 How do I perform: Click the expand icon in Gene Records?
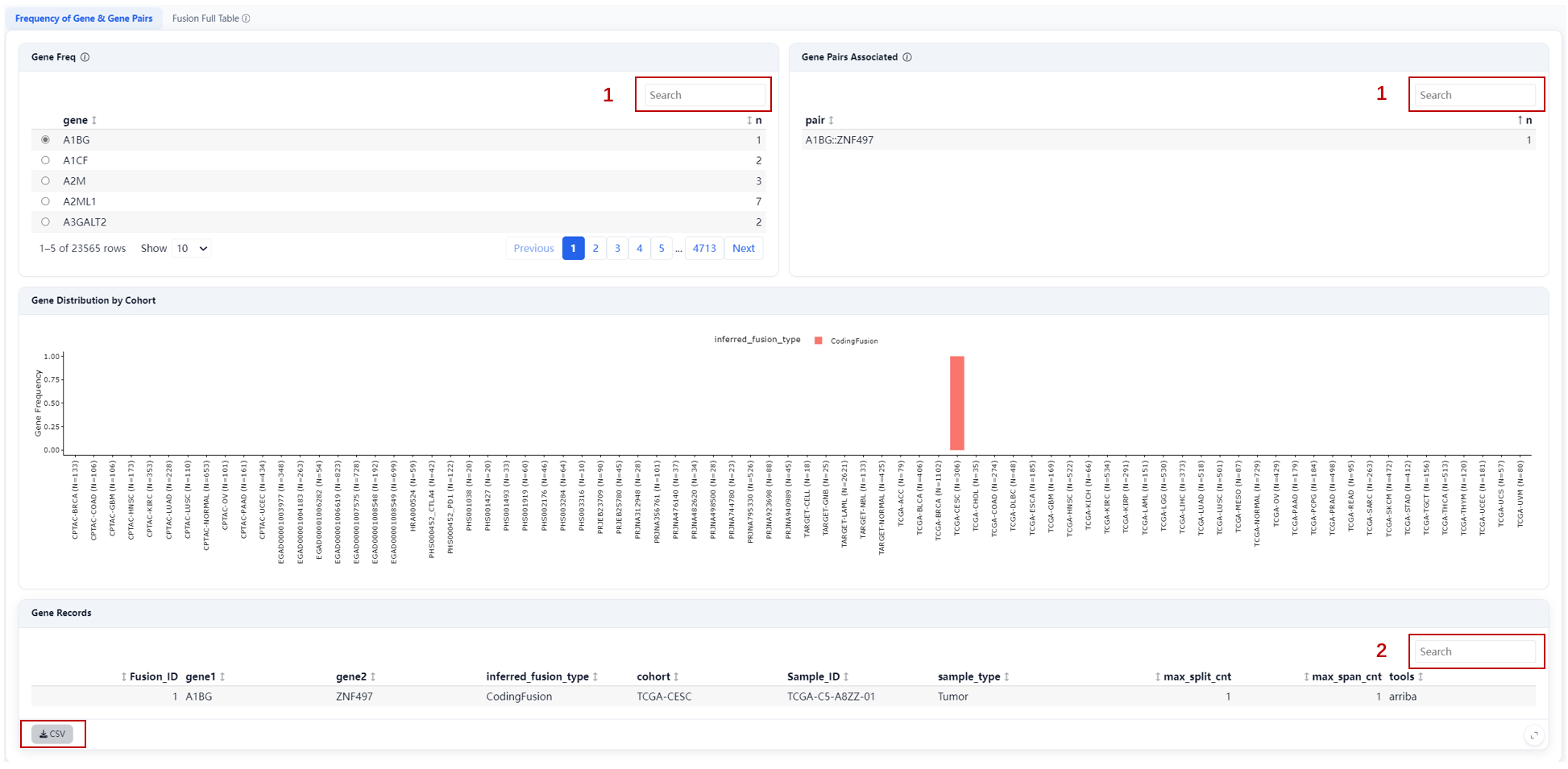pyautogui.click(x=1534, y=735)
